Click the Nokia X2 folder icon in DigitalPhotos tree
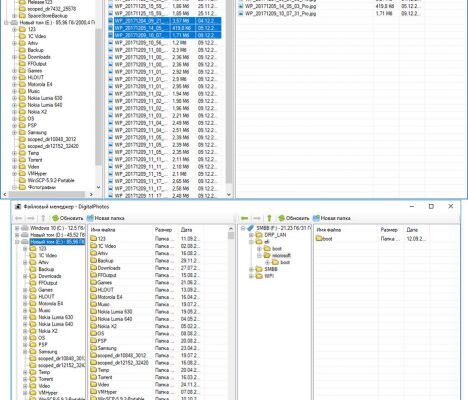468x400 pixels. (x=33, y=331)
